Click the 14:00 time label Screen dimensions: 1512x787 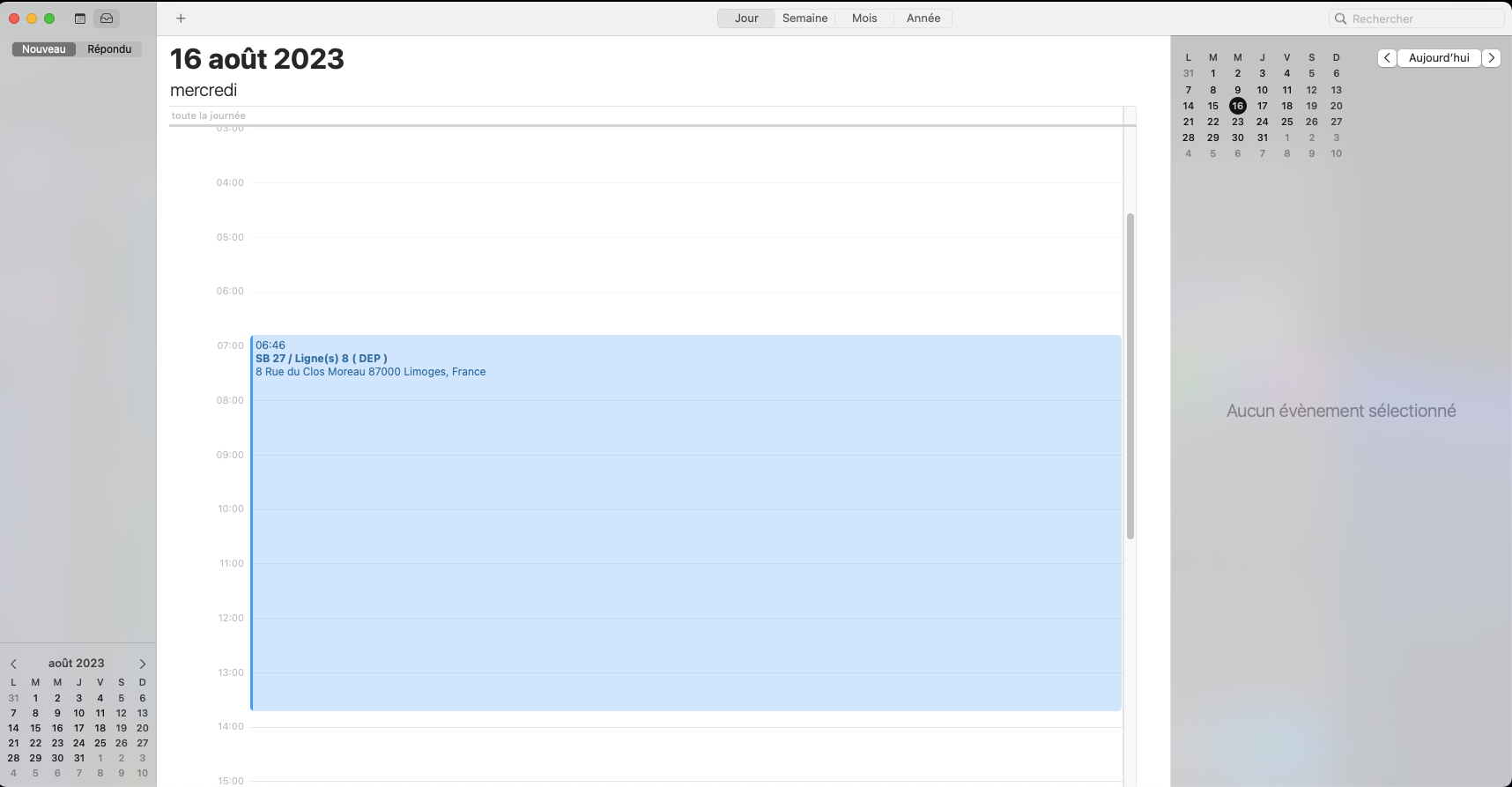(x=231, y=726)
